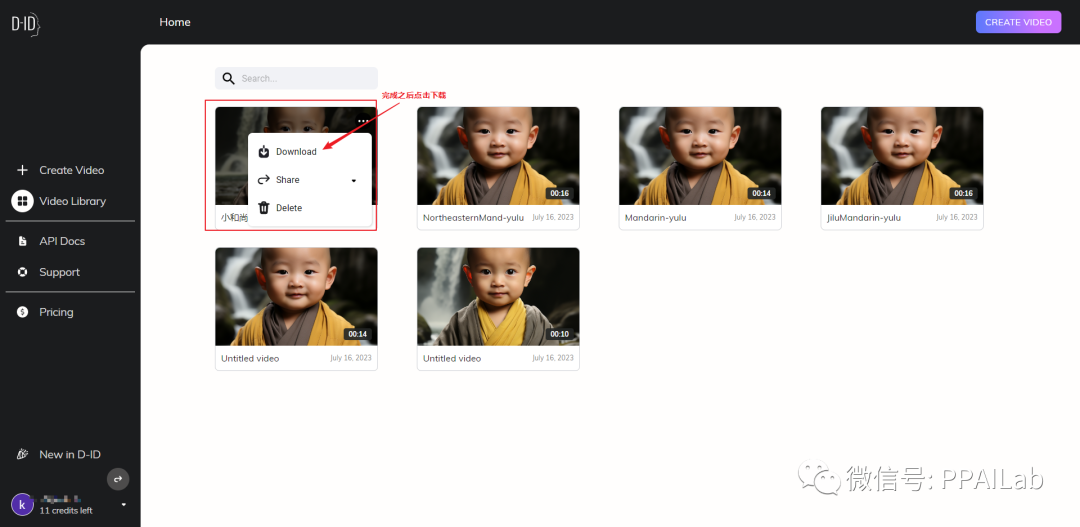Viewport: 1080px width, 527px height.
Task: Click the search magnifier icon
Action: tap(229, 79)
